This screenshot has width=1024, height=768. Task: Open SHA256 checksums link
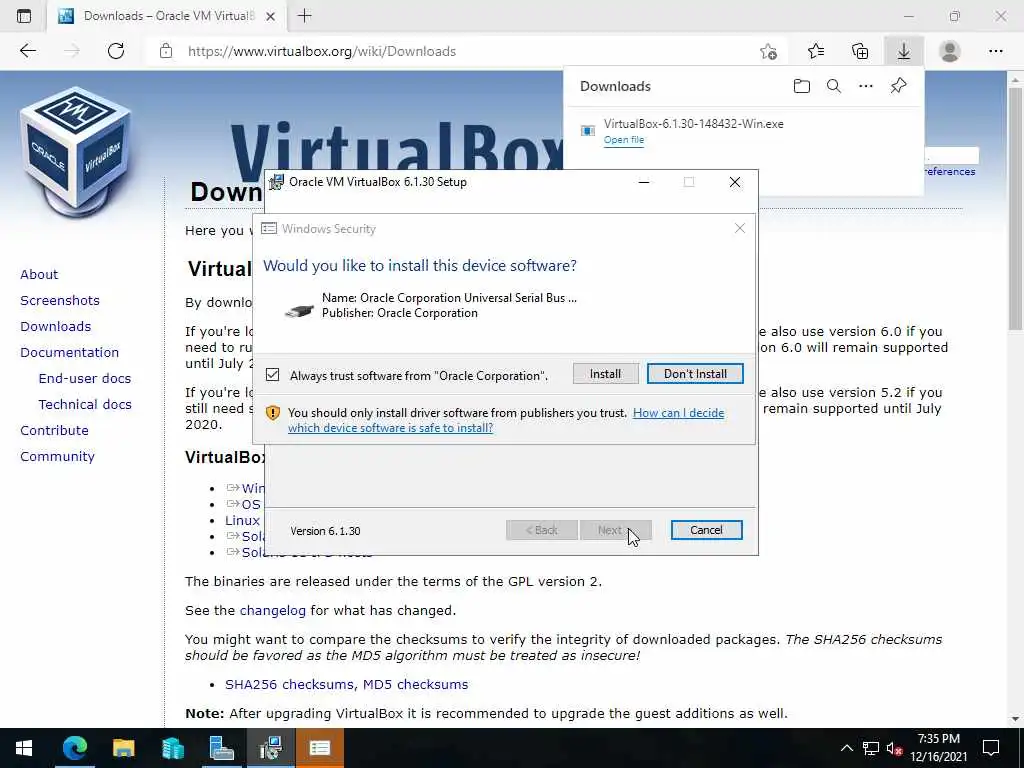click(x=290, y=684)
